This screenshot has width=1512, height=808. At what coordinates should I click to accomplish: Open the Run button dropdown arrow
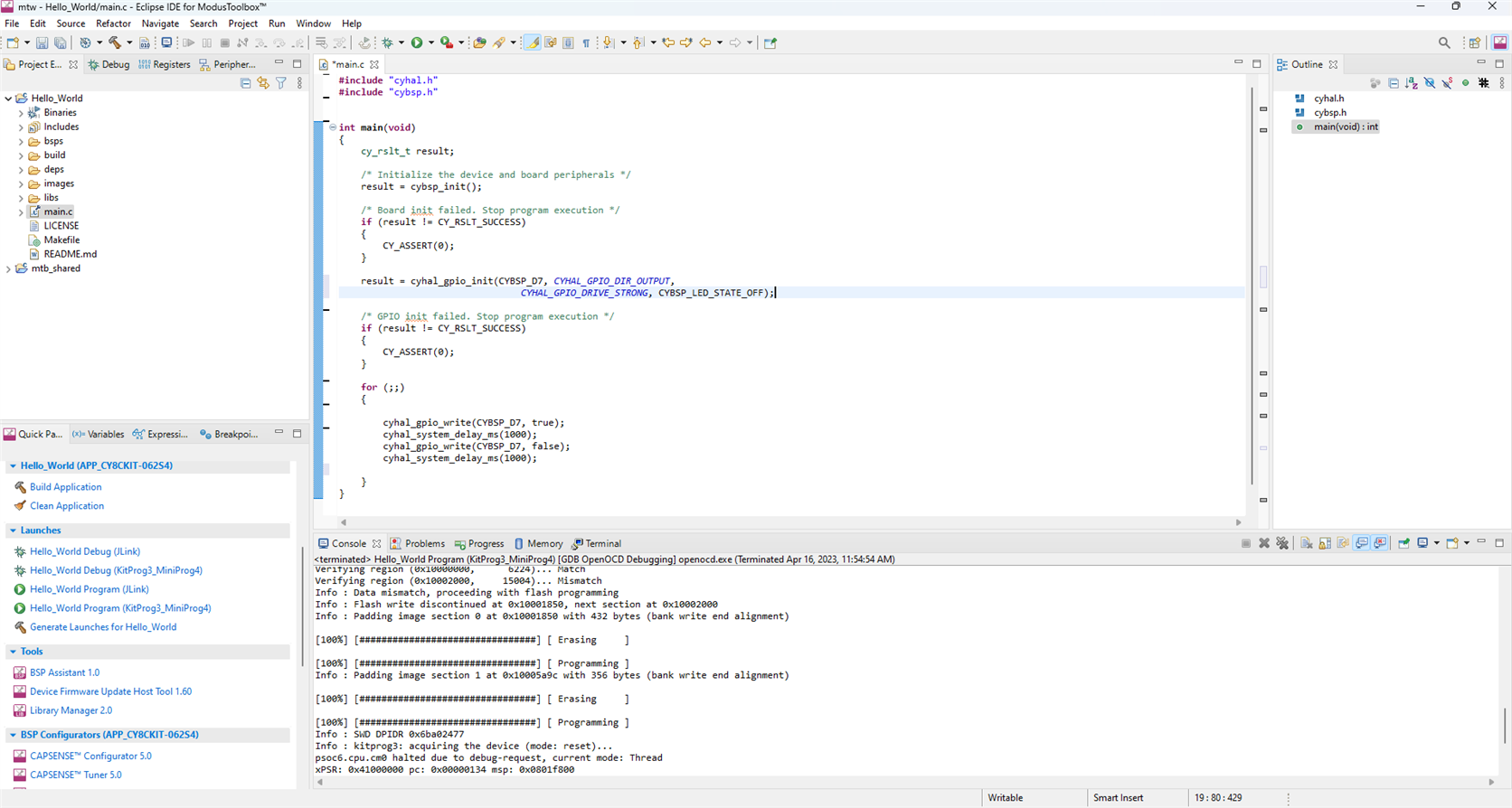click(x=431, y=42)
